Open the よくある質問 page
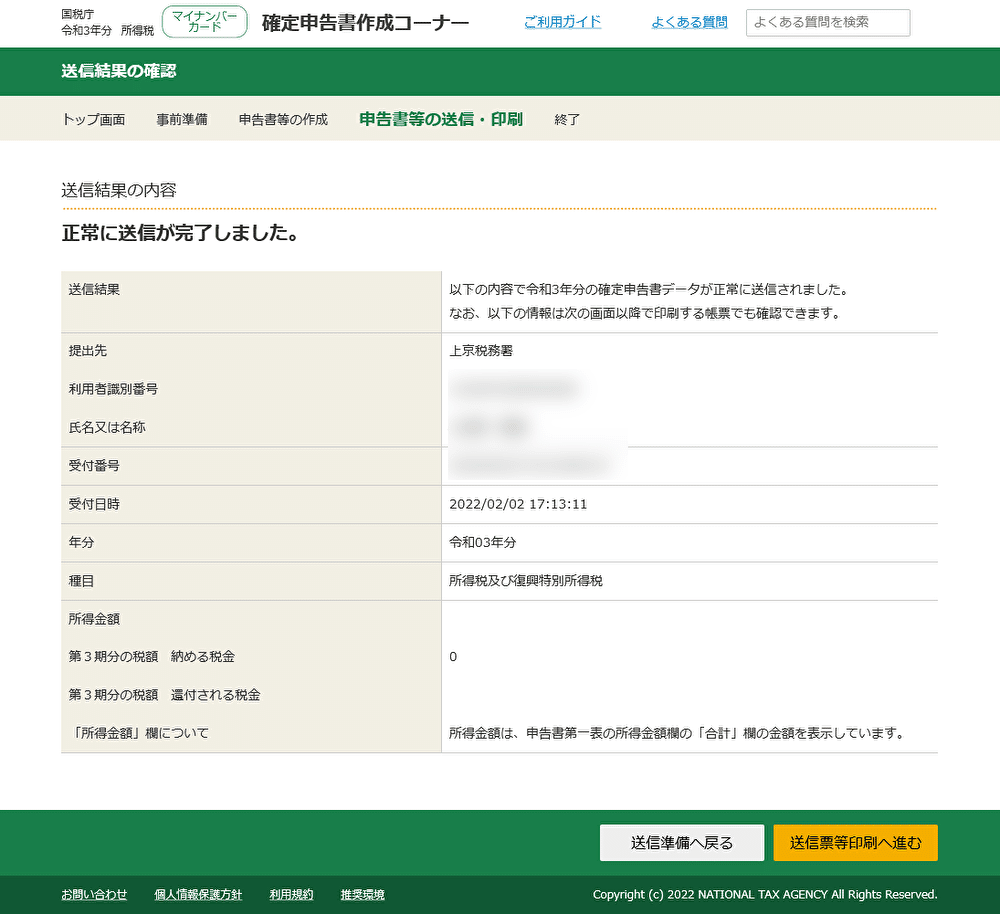Image resolution: width=1000 pixels, height=914 pixels. [688, 21]
